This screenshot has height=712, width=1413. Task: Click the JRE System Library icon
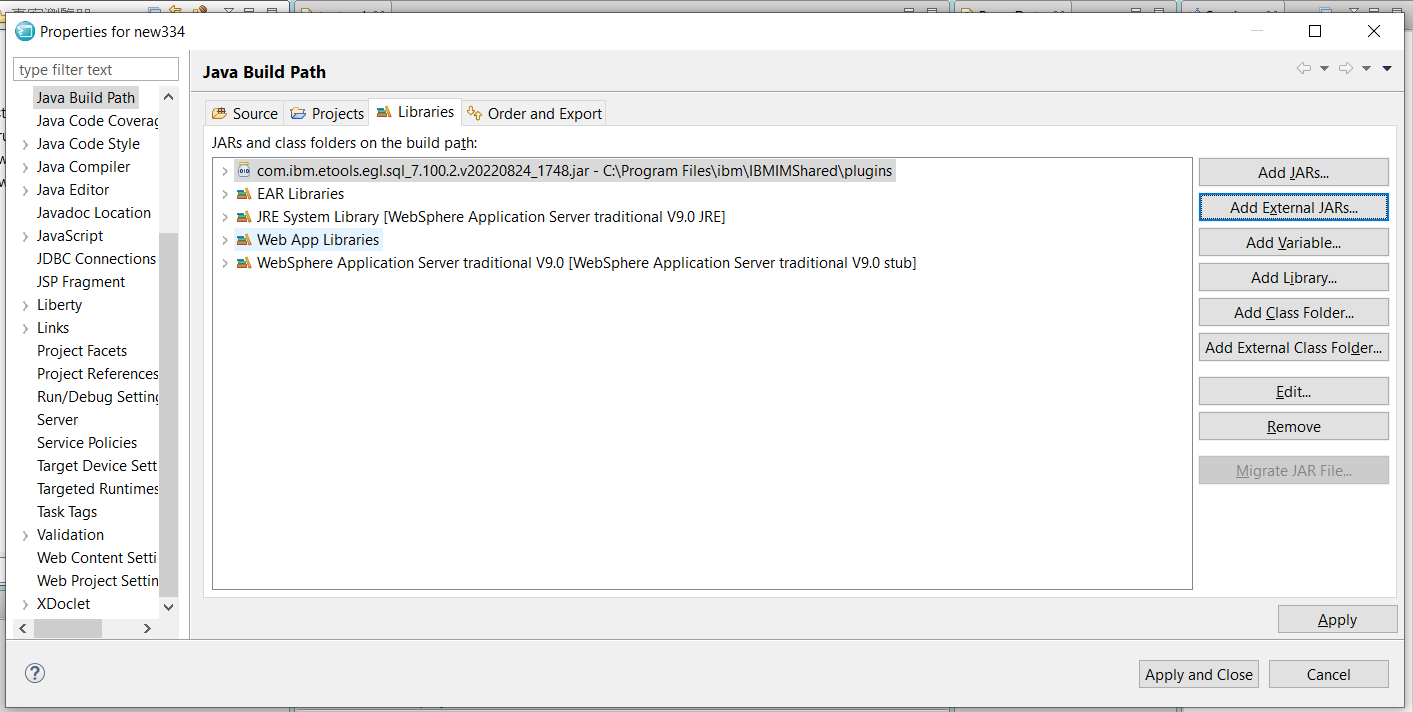[x=244, y=217]
